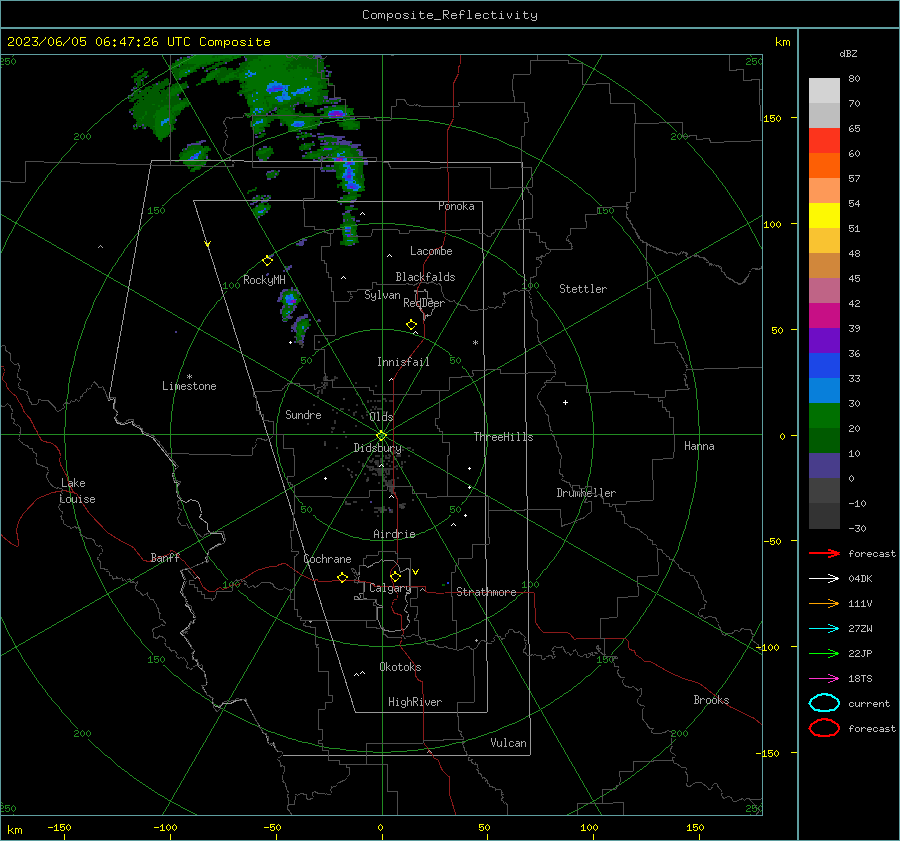900x841 pixels.
Task: Click the Drumheller label
Action: point(586,493)
